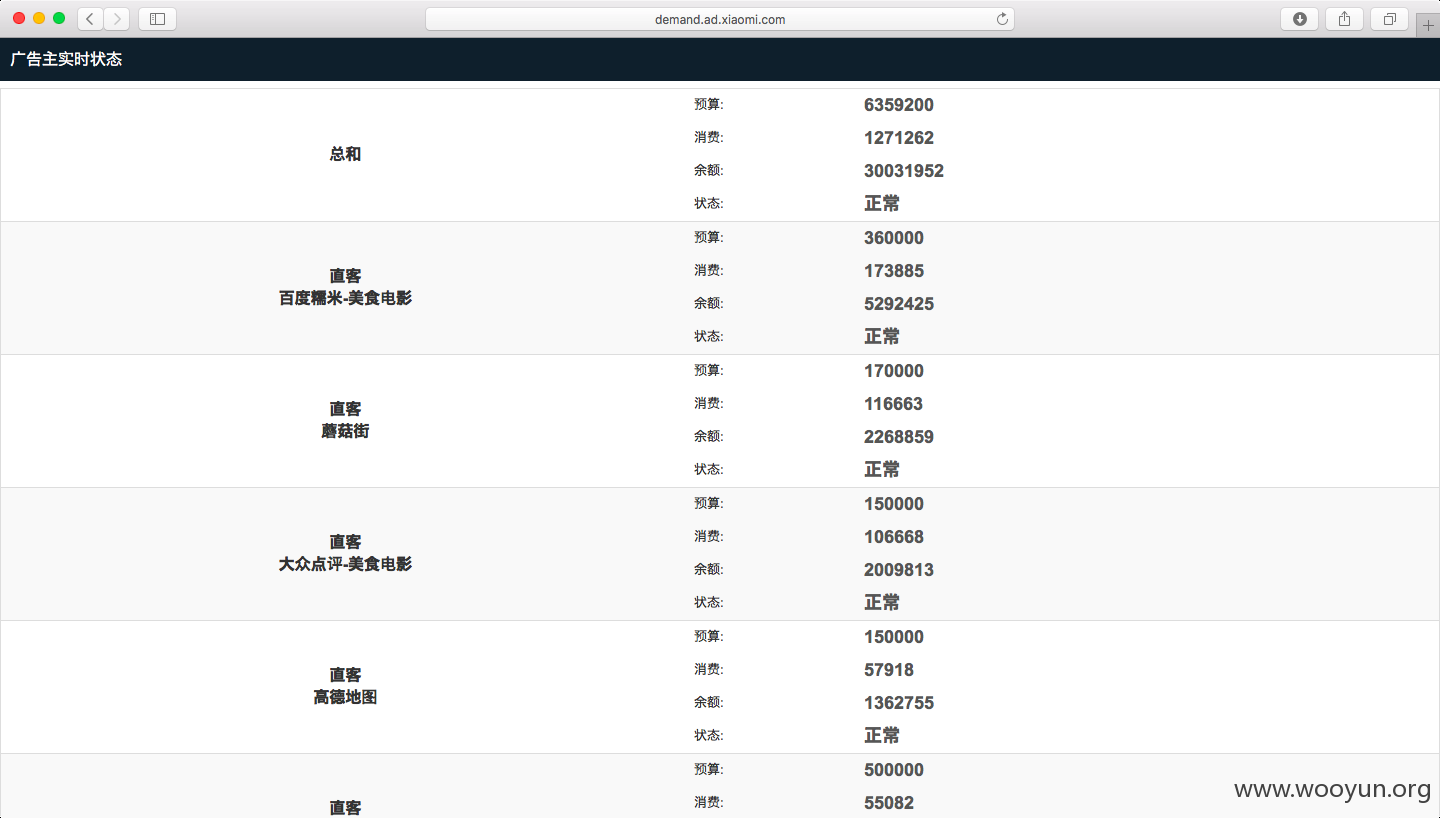Image resolution: width=1440 pixels, height=818 pixels.
Task: Select balance value 2009813
Action: [x=899, y=570]
